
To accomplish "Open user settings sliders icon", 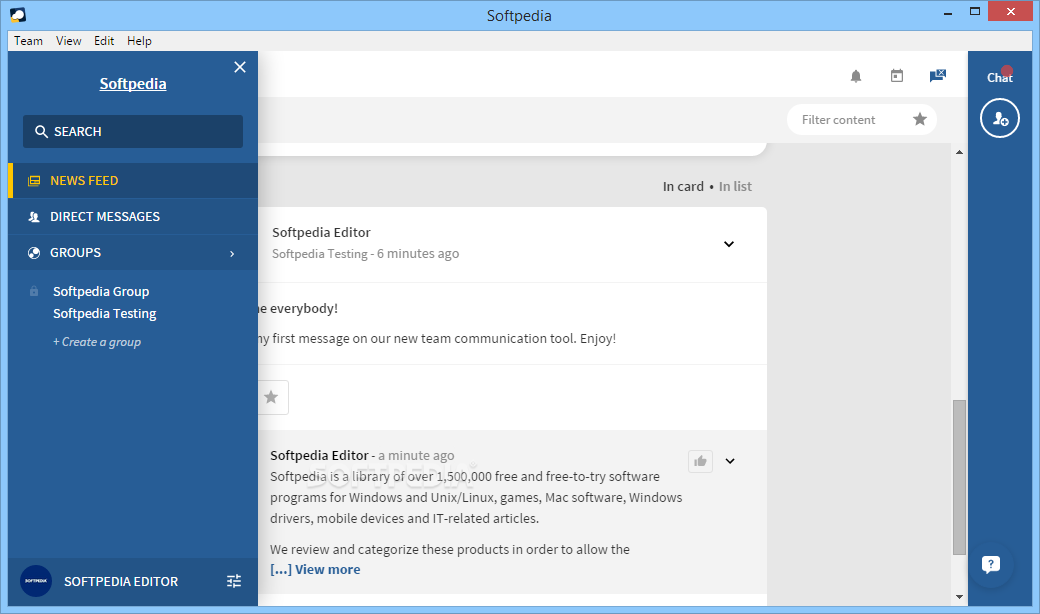I will tap(234, 582).
